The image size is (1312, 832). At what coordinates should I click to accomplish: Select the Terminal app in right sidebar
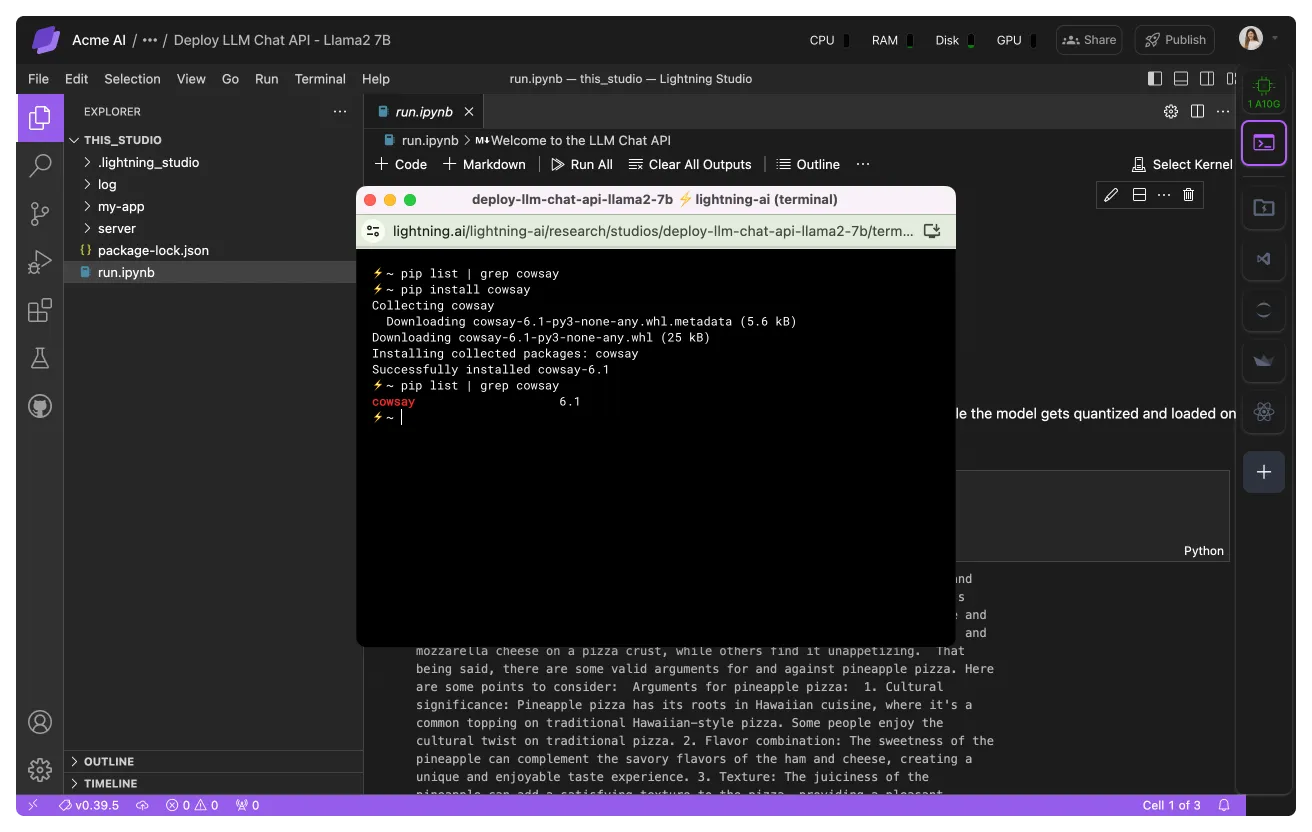coord(1264,143)
